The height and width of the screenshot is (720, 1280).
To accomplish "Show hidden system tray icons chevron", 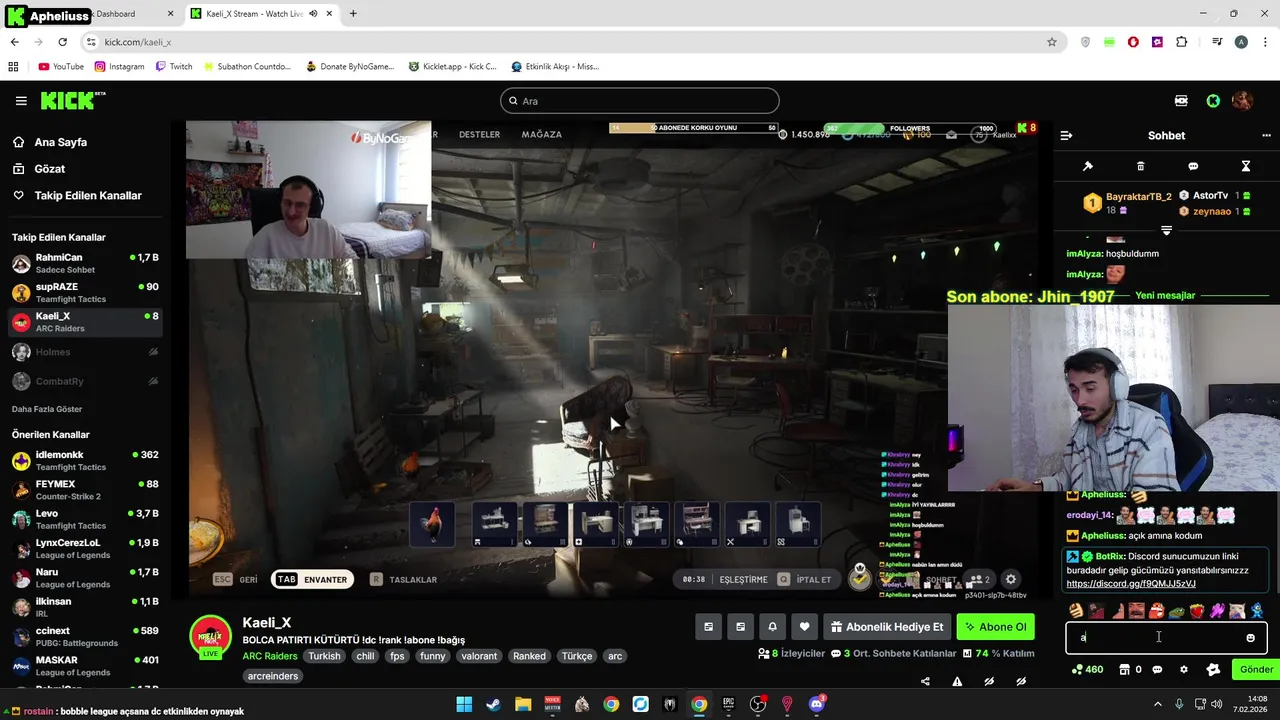I will click(1158, 704).
